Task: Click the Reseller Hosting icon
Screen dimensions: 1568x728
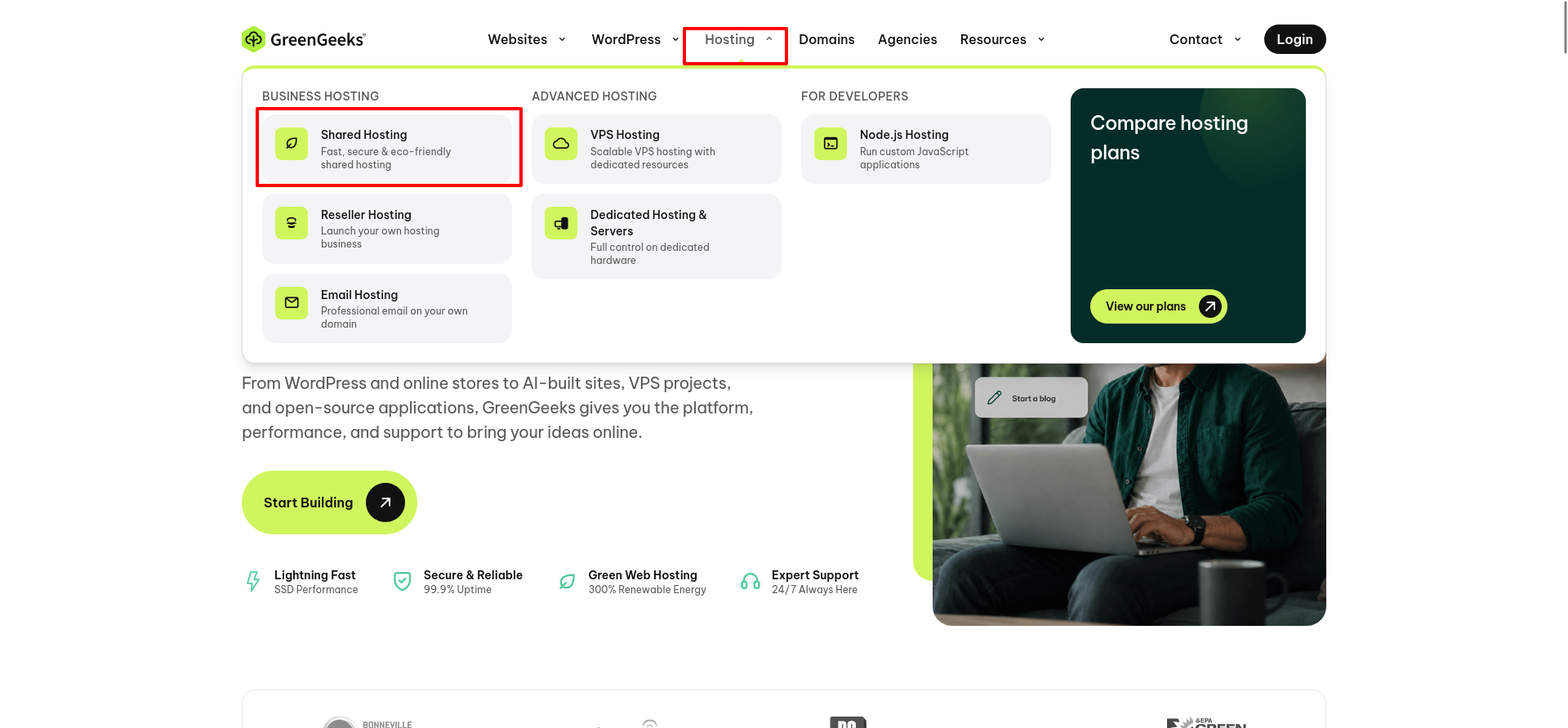Action: [292, 223]
